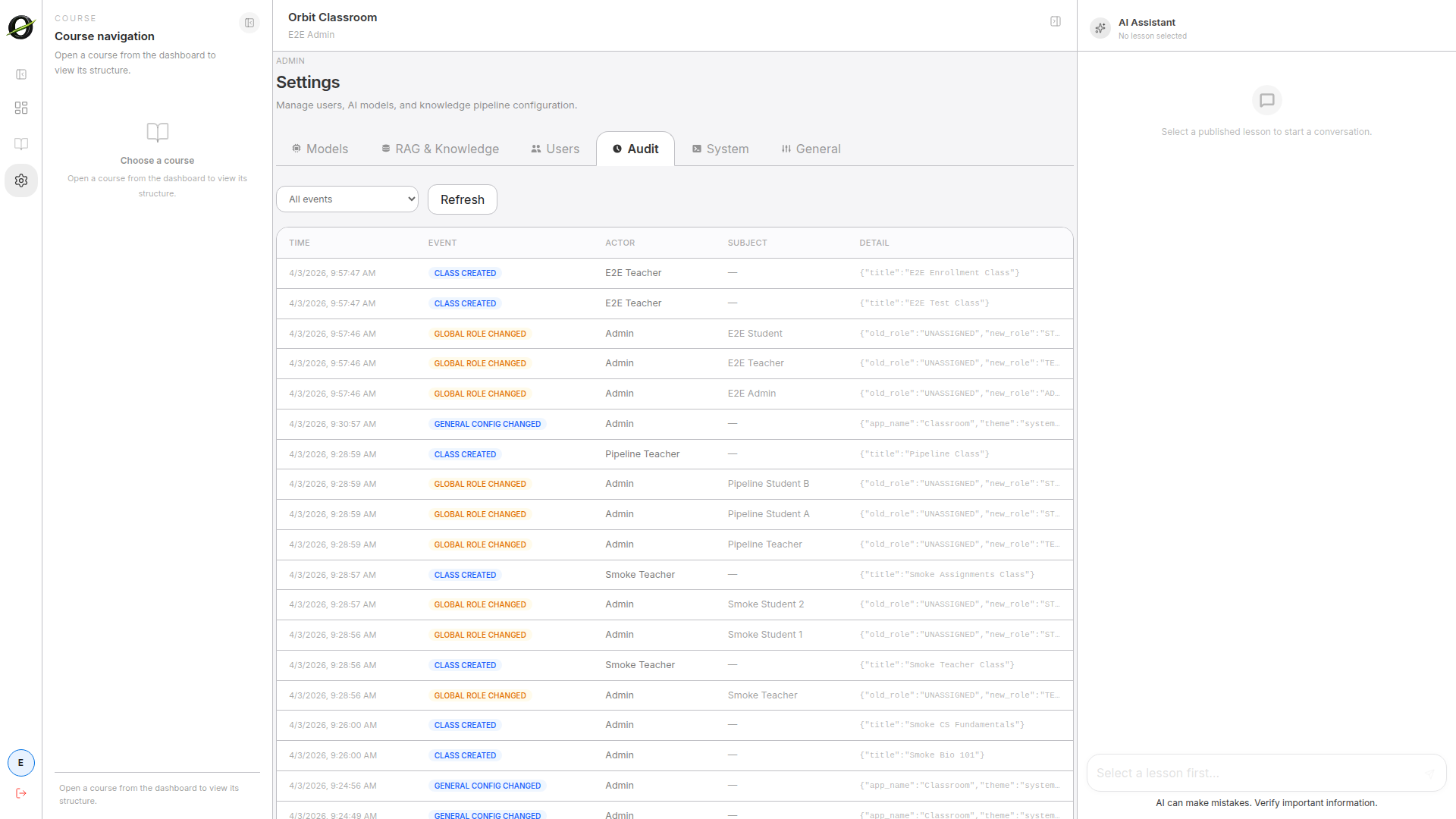Click the EVENT column header
This screenshot has height=819, width=1456.
(x=442, y=243)
